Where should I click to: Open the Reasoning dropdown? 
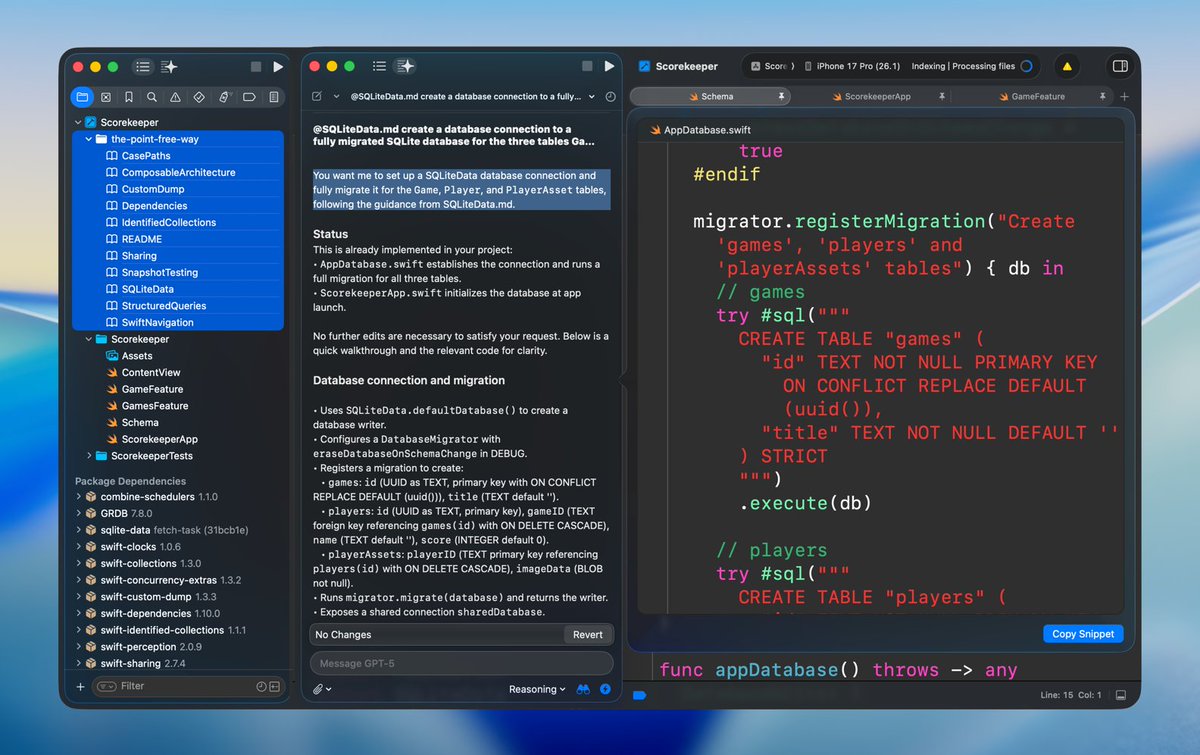point(537,689)
